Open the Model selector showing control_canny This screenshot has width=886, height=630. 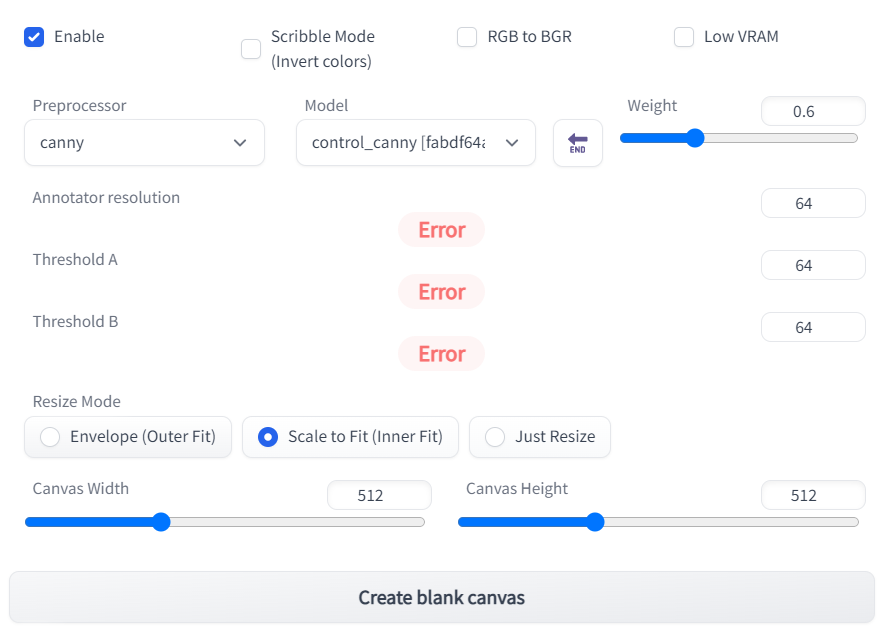[x=415, y=143]
